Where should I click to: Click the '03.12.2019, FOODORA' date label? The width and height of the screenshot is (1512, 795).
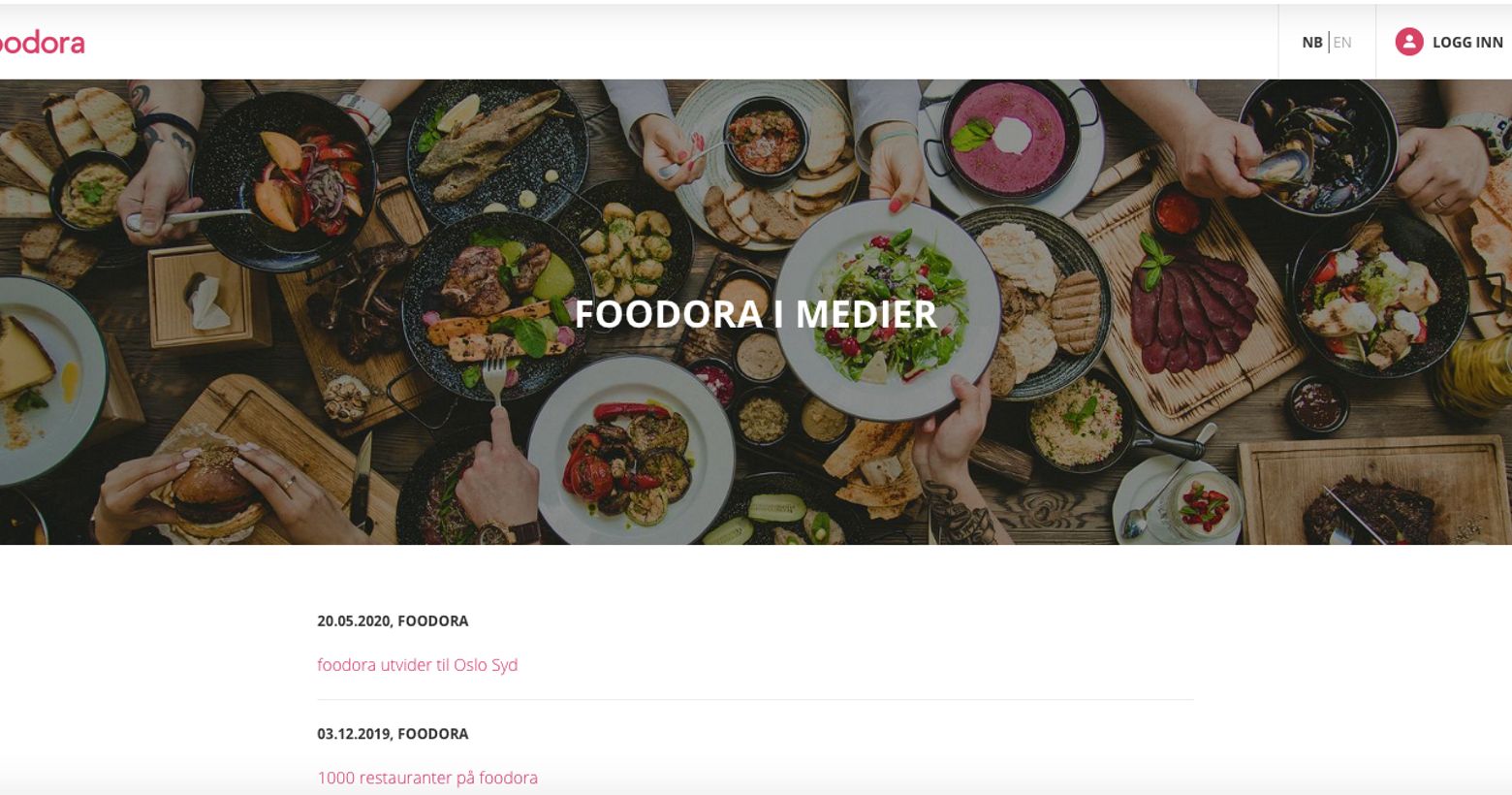point(393,734)
